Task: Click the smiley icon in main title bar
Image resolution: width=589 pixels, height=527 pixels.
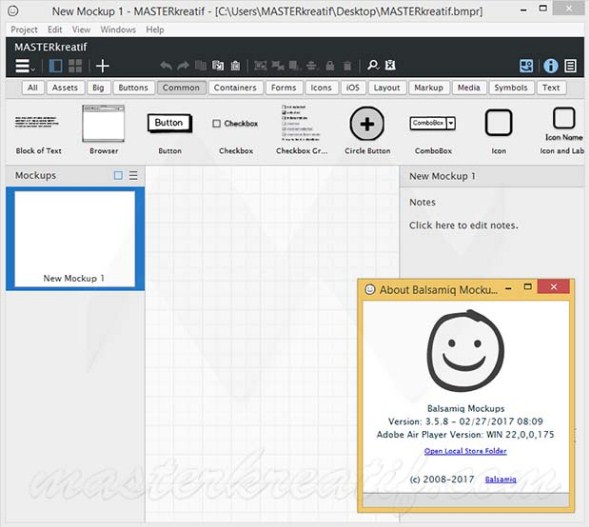Action: (13, 11)
